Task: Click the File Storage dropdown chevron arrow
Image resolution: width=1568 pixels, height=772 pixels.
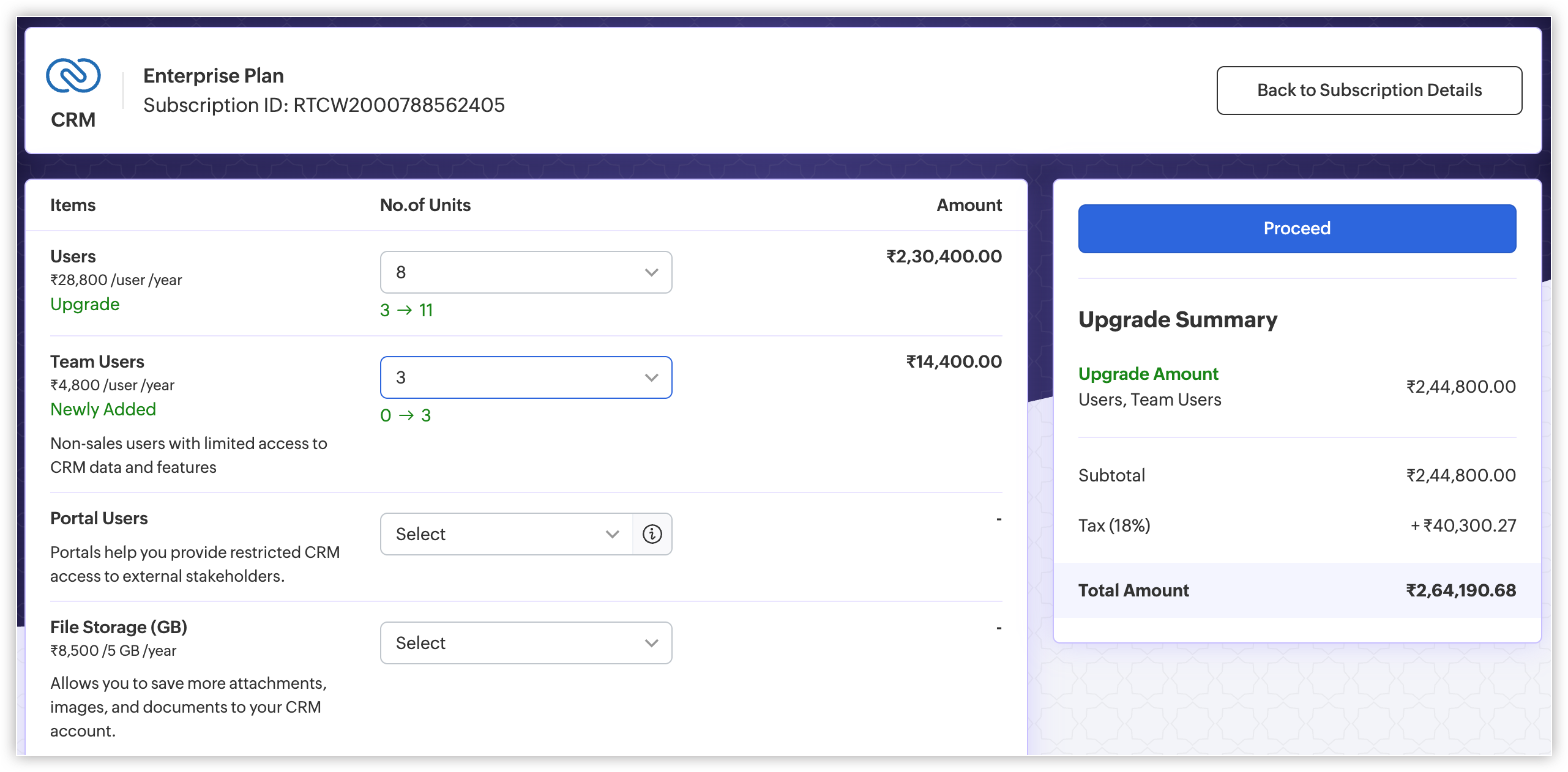Action: 651,643
